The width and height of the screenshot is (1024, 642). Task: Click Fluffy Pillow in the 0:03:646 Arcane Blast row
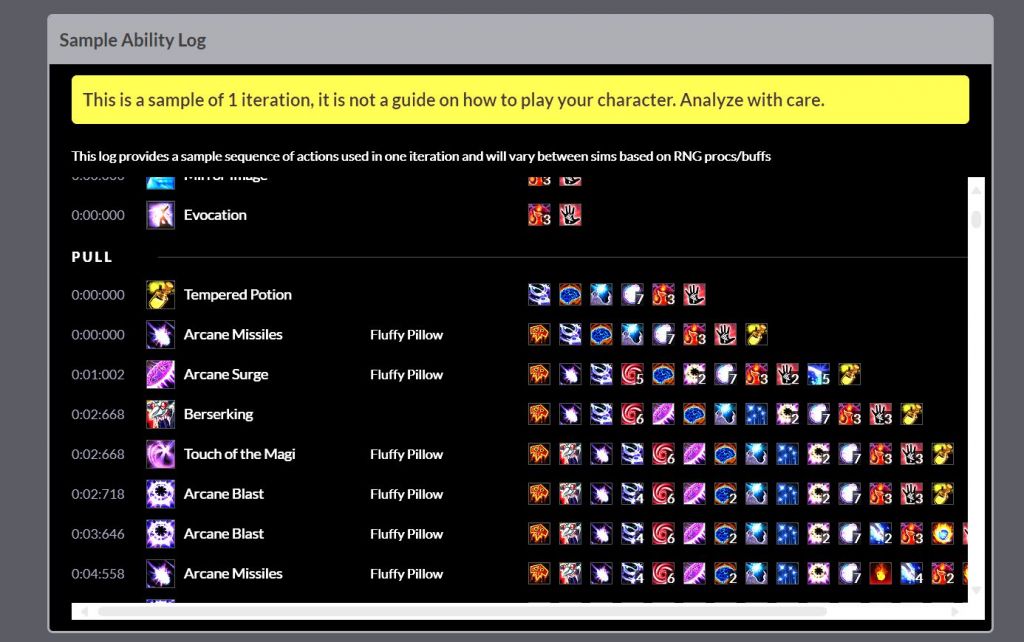click(x=406, y=534)
